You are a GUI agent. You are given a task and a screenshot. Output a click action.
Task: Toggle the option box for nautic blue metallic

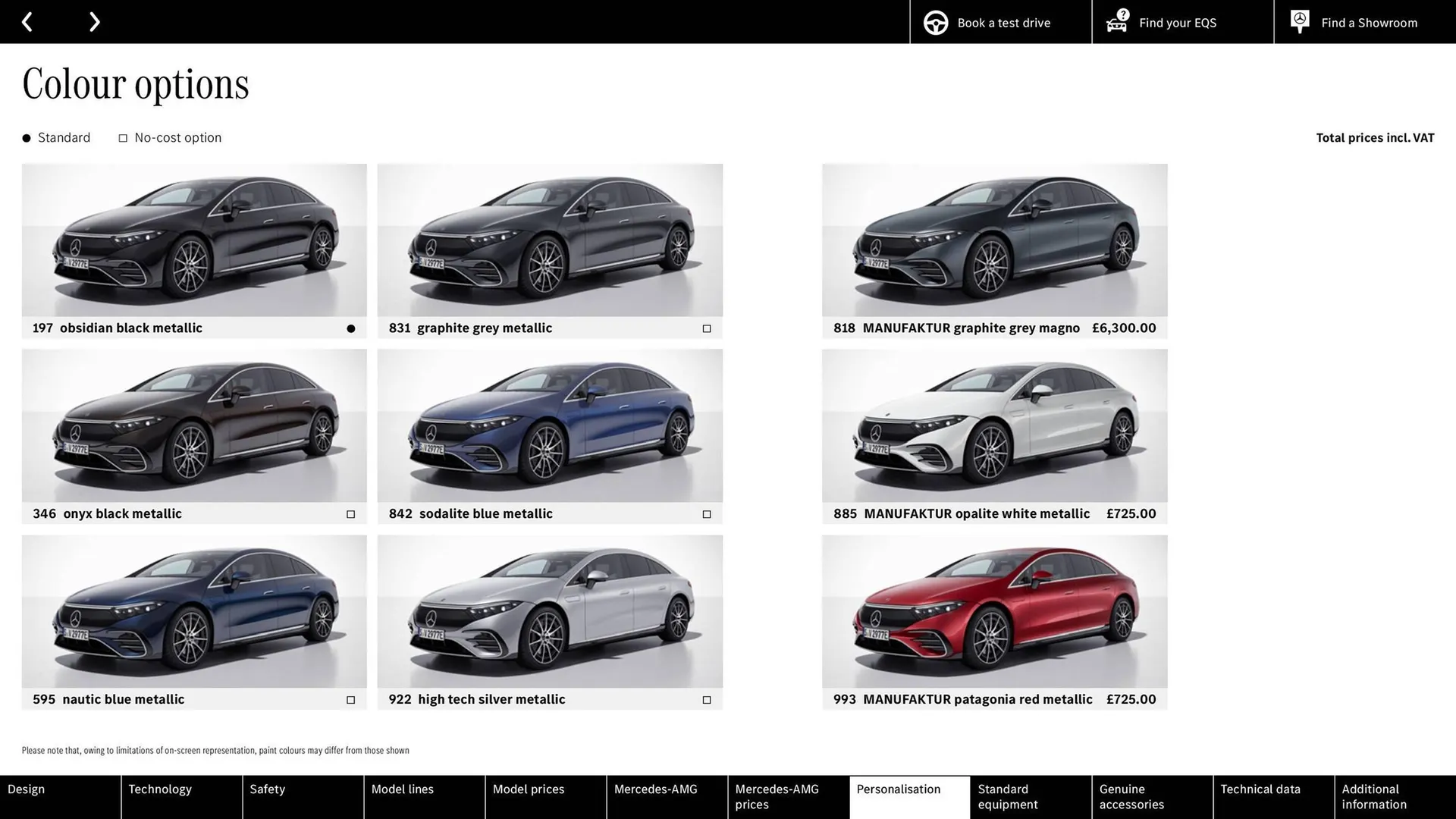[x=350, y=699]
